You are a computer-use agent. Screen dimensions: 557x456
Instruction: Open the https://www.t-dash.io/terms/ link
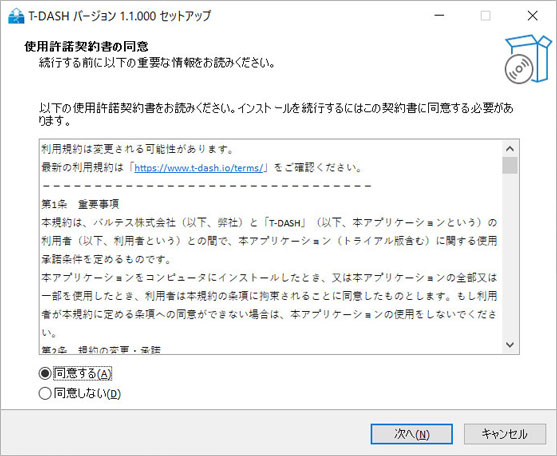(x=199, y=168)
